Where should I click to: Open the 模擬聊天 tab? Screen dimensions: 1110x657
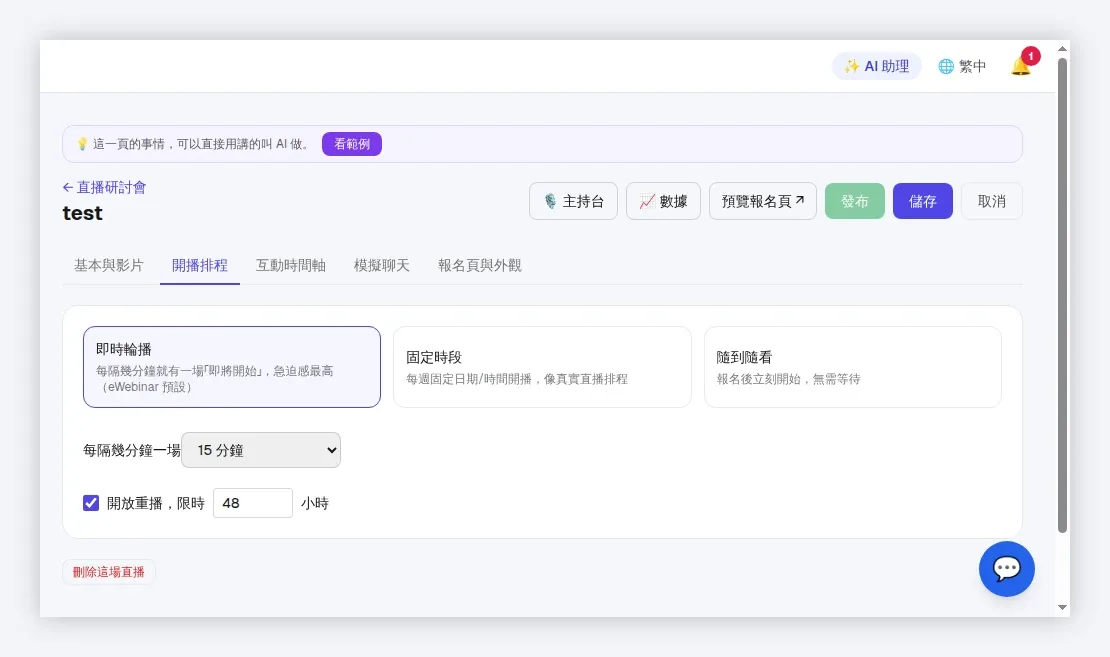point(382,265)
